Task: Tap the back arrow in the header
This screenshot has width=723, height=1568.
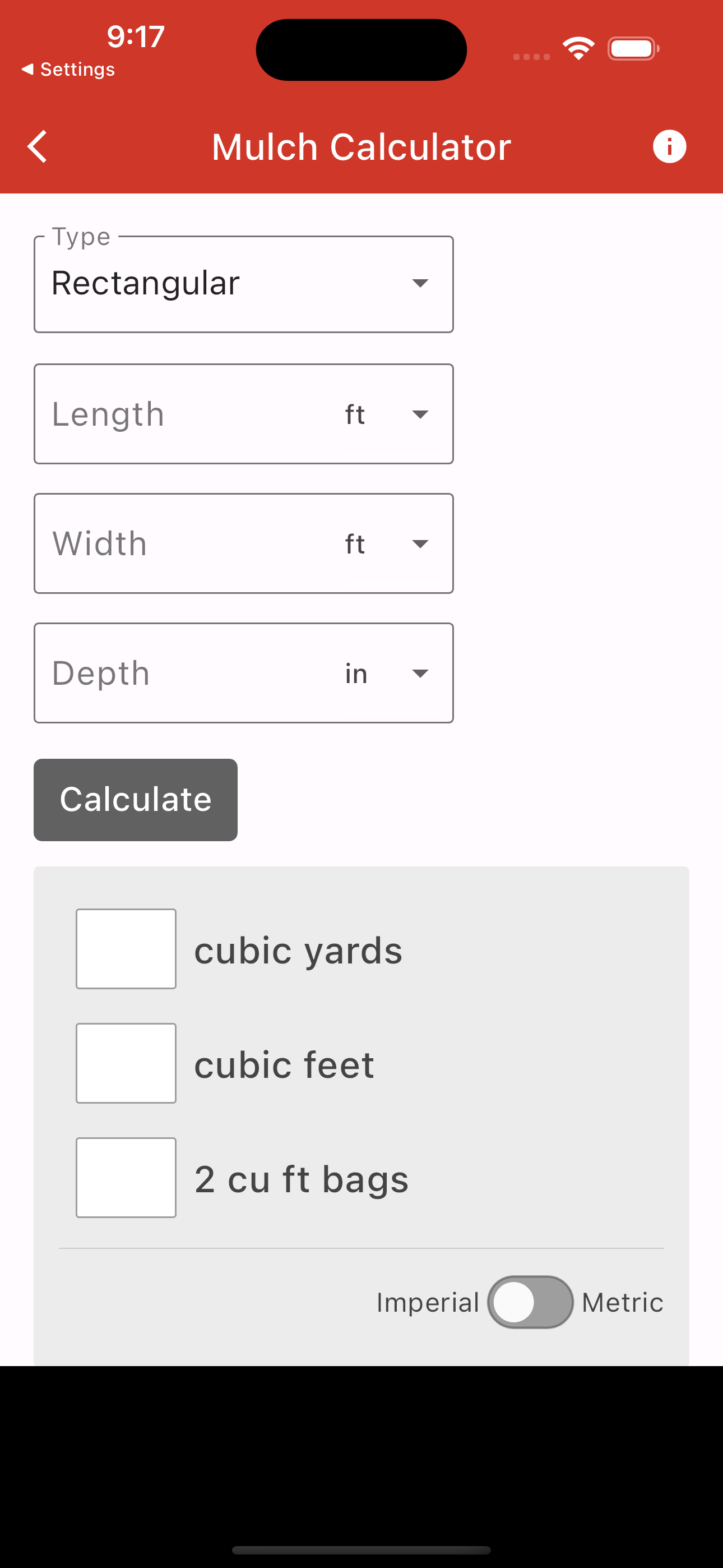Action: [38, 147]
